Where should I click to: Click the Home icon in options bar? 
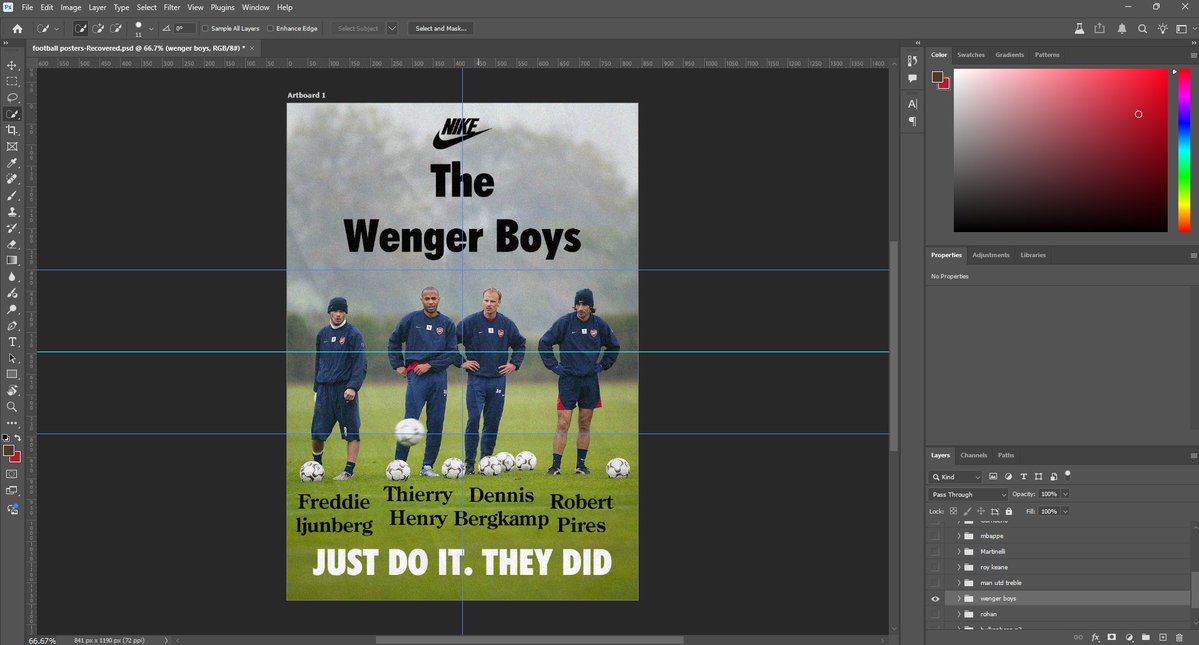click(17, 28)
